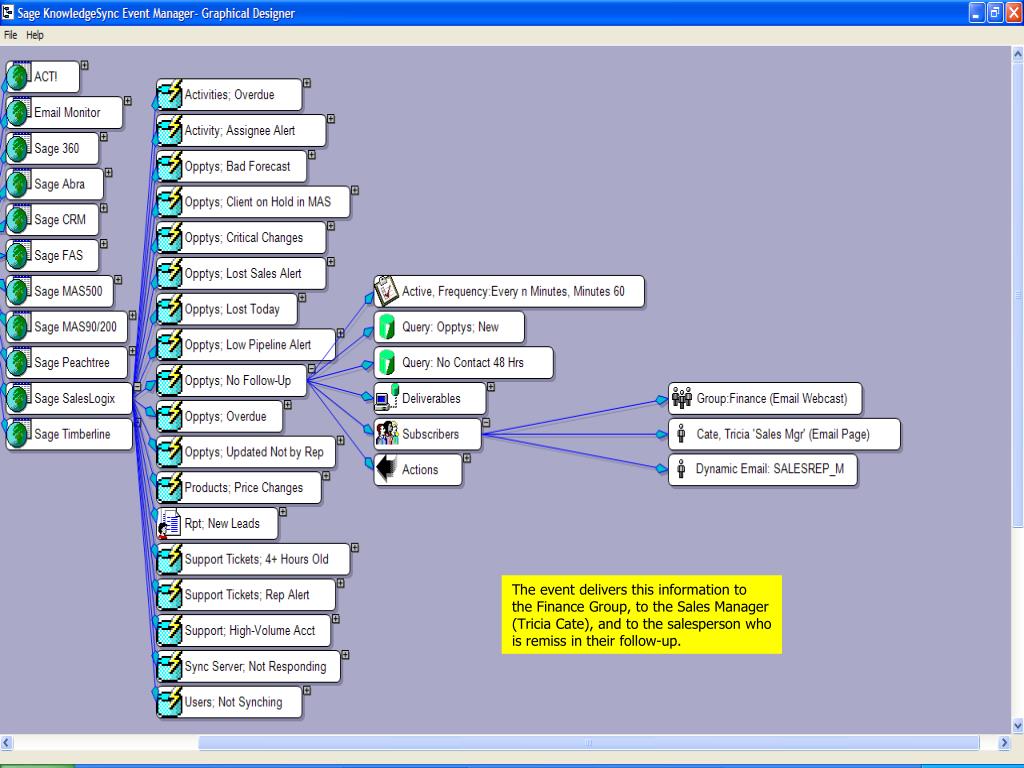
Task: Click the green cylinder icon for Query: Opptys; New
Action: coord(387,327)
